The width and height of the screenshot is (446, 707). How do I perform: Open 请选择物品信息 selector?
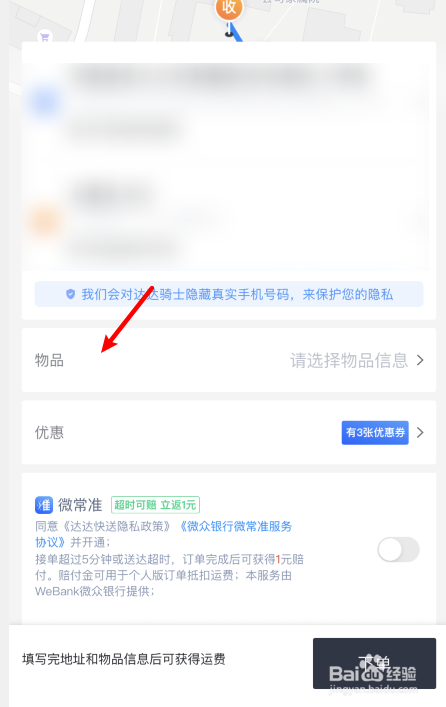(x=349, y=360)
